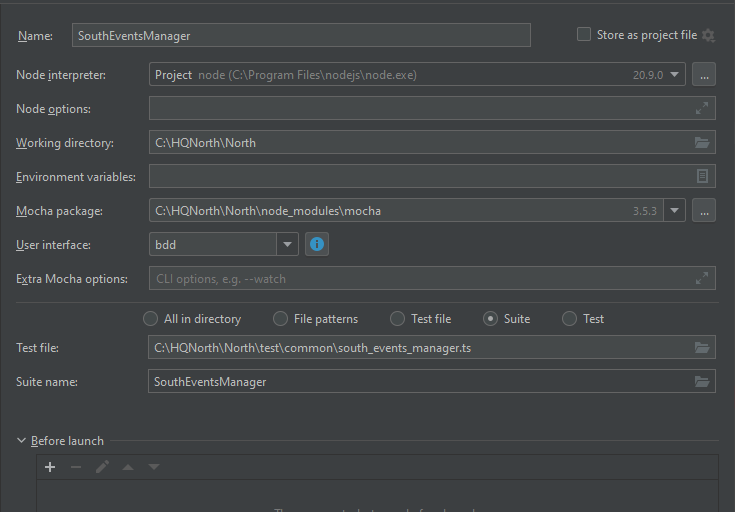Browse folder for Working directory
735x512 pixels.
pos(702,143)
